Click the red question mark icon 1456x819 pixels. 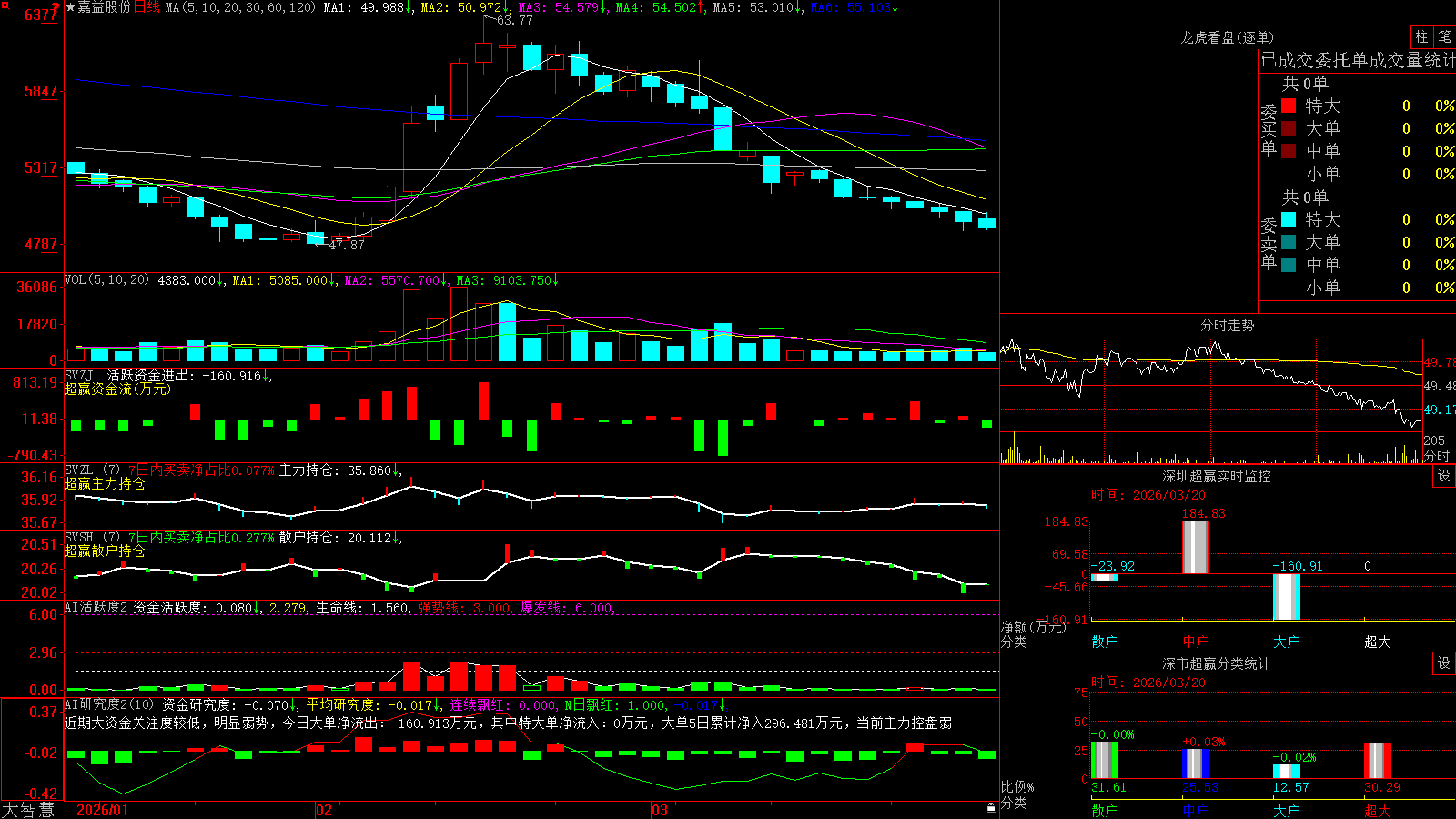pos(56,7)
